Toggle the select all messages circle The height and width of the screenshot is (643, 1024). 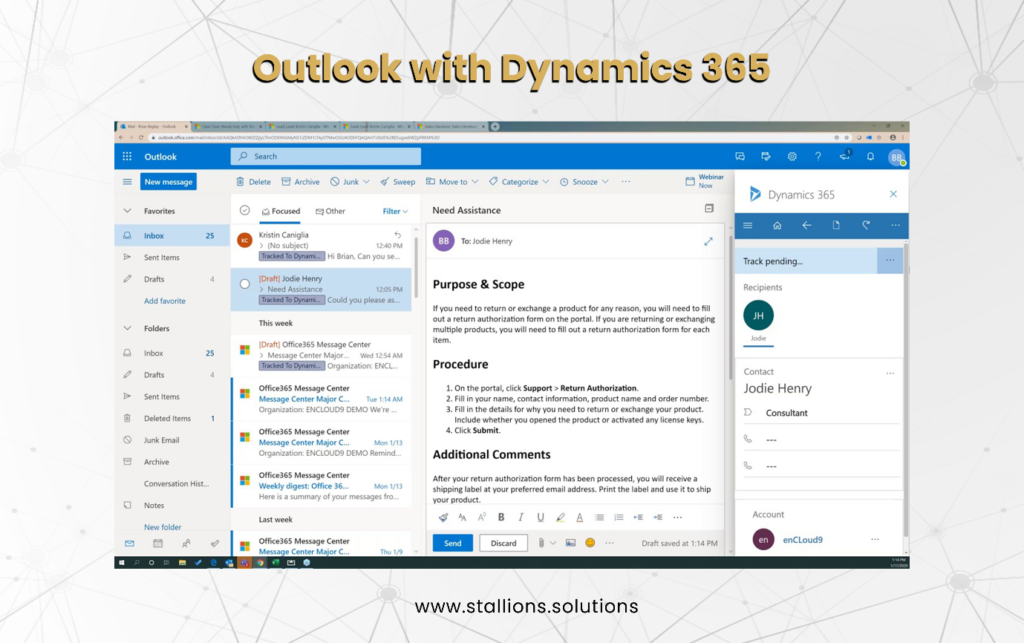point(245,210)
